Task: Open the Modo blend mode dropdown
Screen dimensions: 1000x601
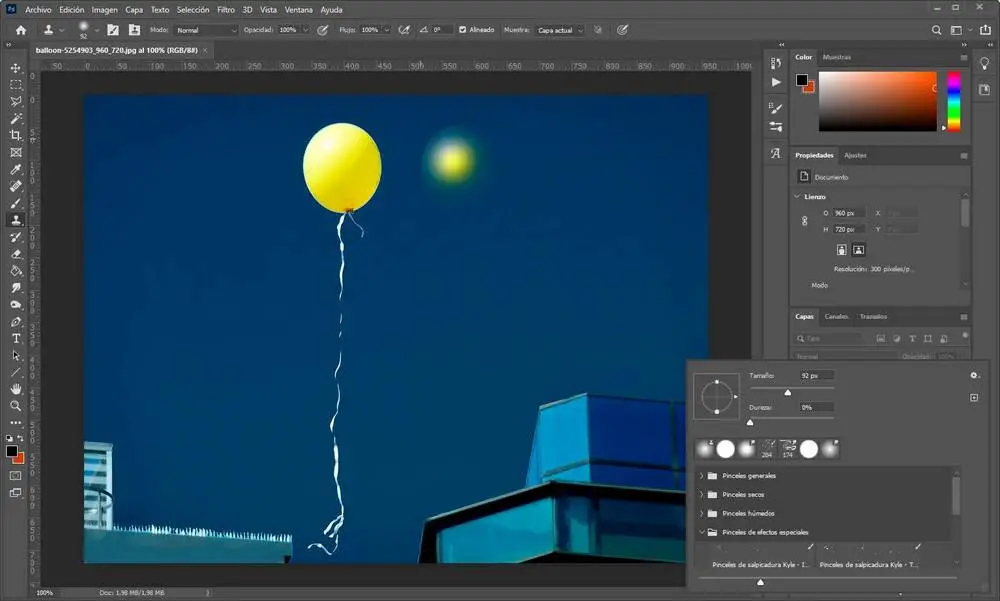Action: coord(206,30)
